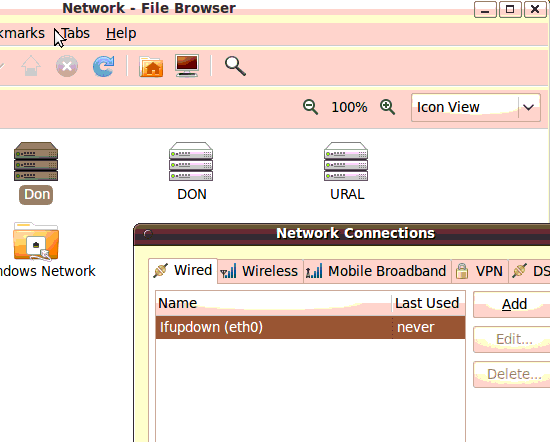Zoom out with the minus magnifier

pos(310,107)
